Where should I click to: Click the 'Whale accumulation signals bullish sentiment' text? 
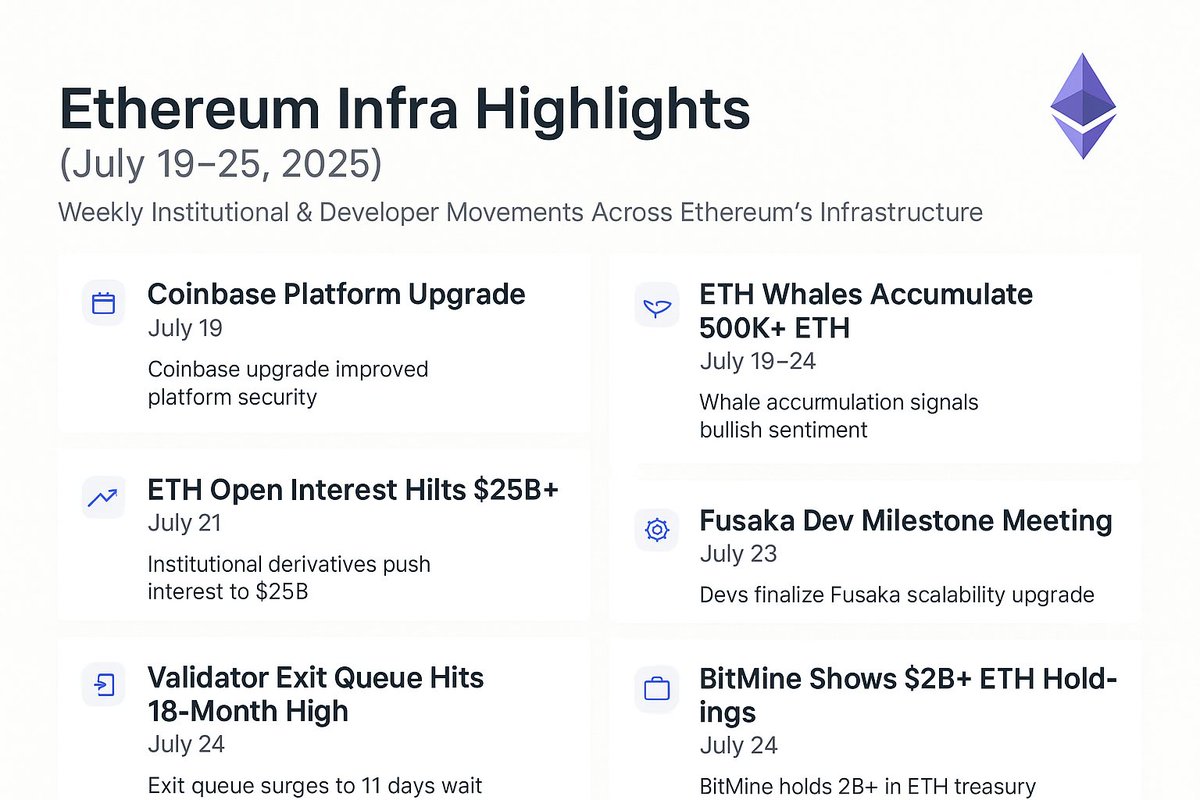pos(839,416)
